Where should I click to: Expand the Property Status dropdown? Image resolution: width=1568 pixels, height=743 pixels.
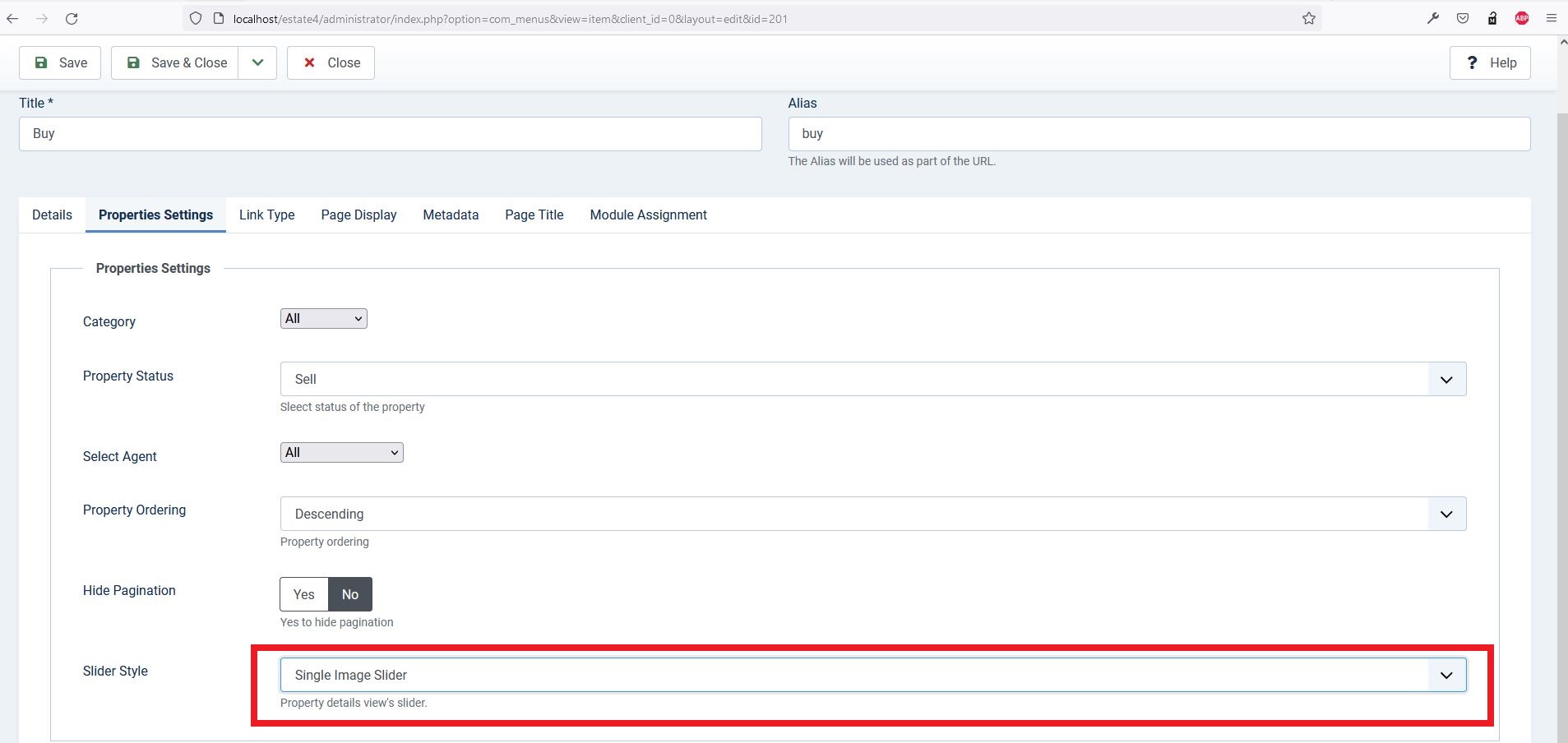click(872, 379)
